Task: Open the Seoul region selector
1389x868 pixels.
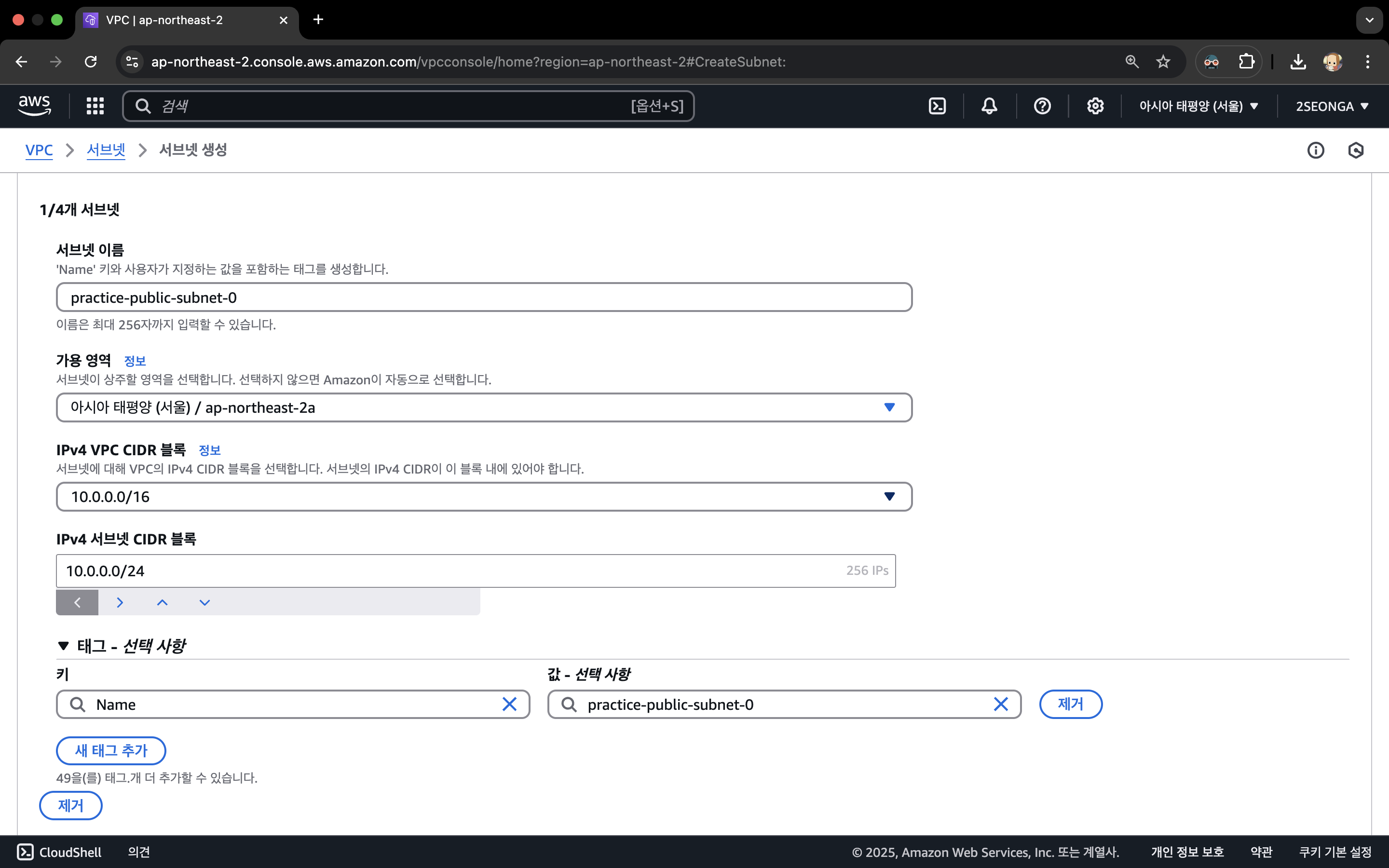Action: pos(1198,106)
